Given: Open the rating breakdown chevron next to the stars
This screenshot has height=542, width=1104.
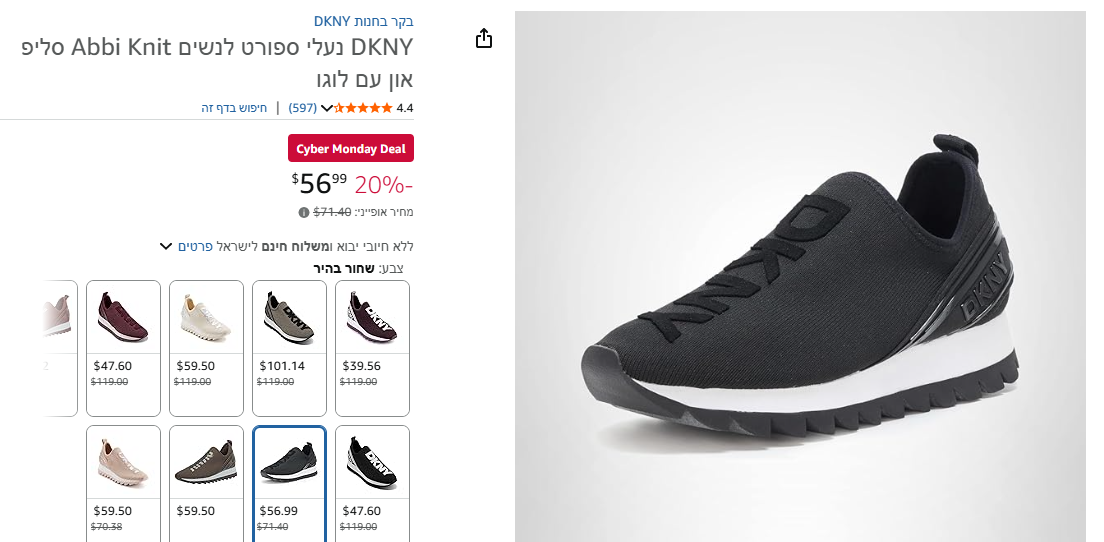Looking at the screenshot, I should (326, 108).
